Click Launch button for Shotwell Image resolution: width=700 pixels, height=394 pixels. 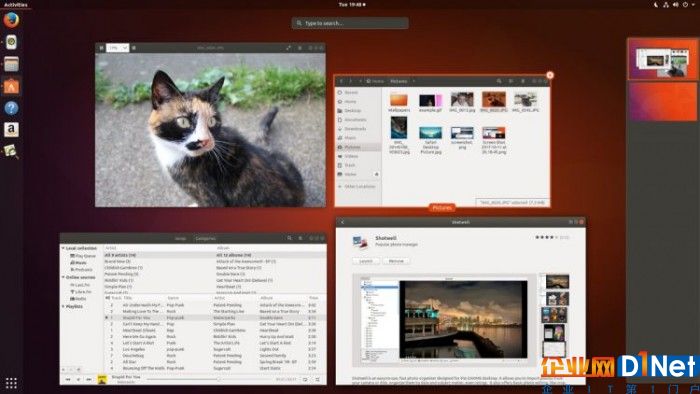(x=366, y=261)
